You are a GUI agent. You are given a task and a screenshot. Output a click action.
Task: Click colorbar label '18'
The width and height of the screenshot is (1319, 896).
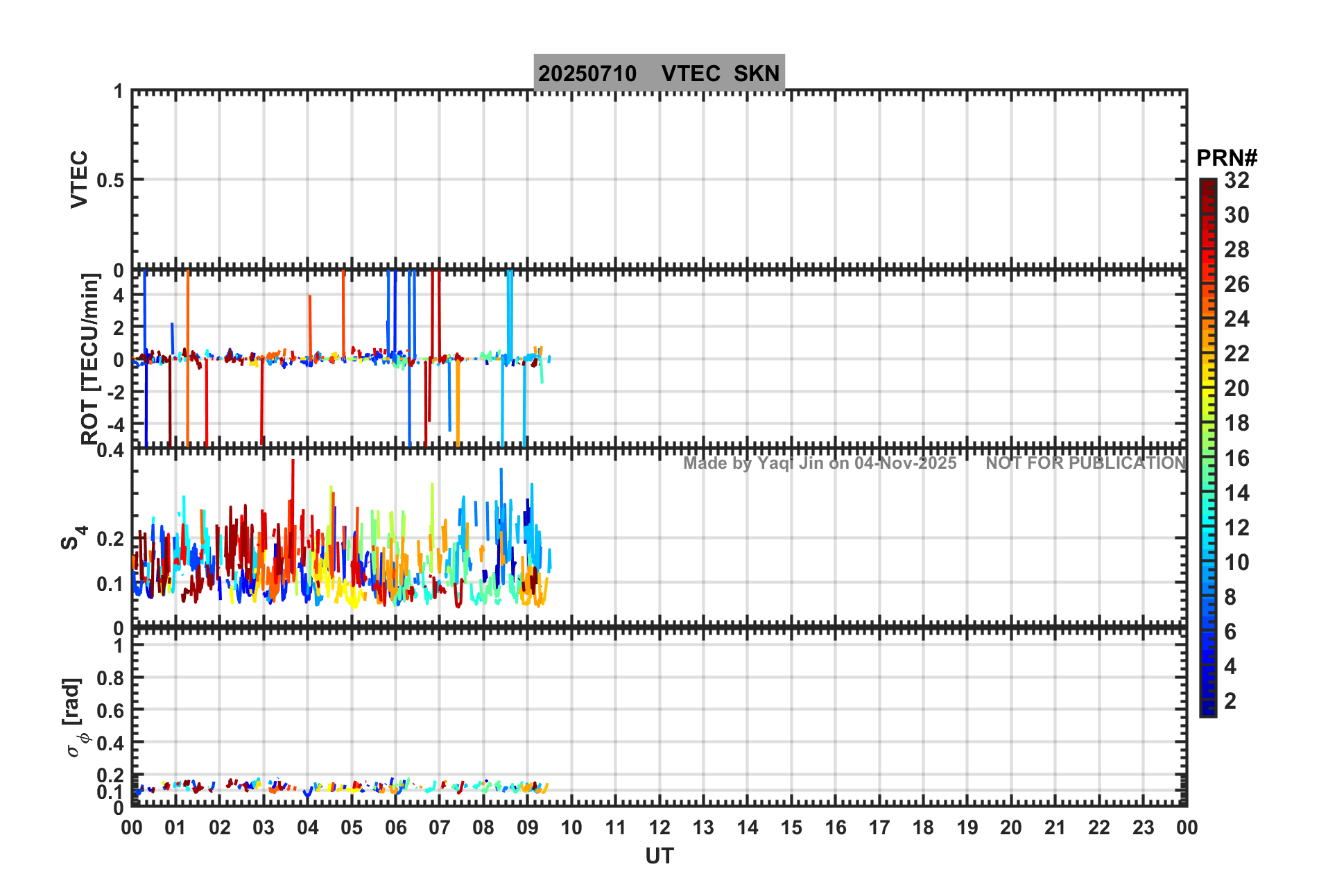(1236, 423)
